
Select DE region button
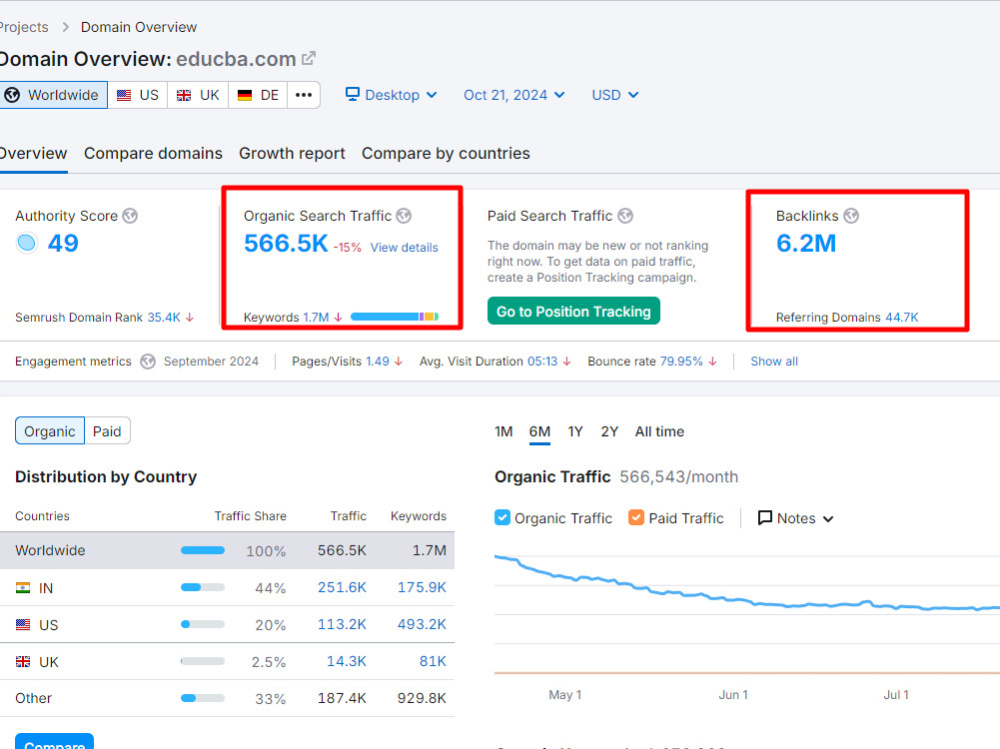click(x=258, y=95)
